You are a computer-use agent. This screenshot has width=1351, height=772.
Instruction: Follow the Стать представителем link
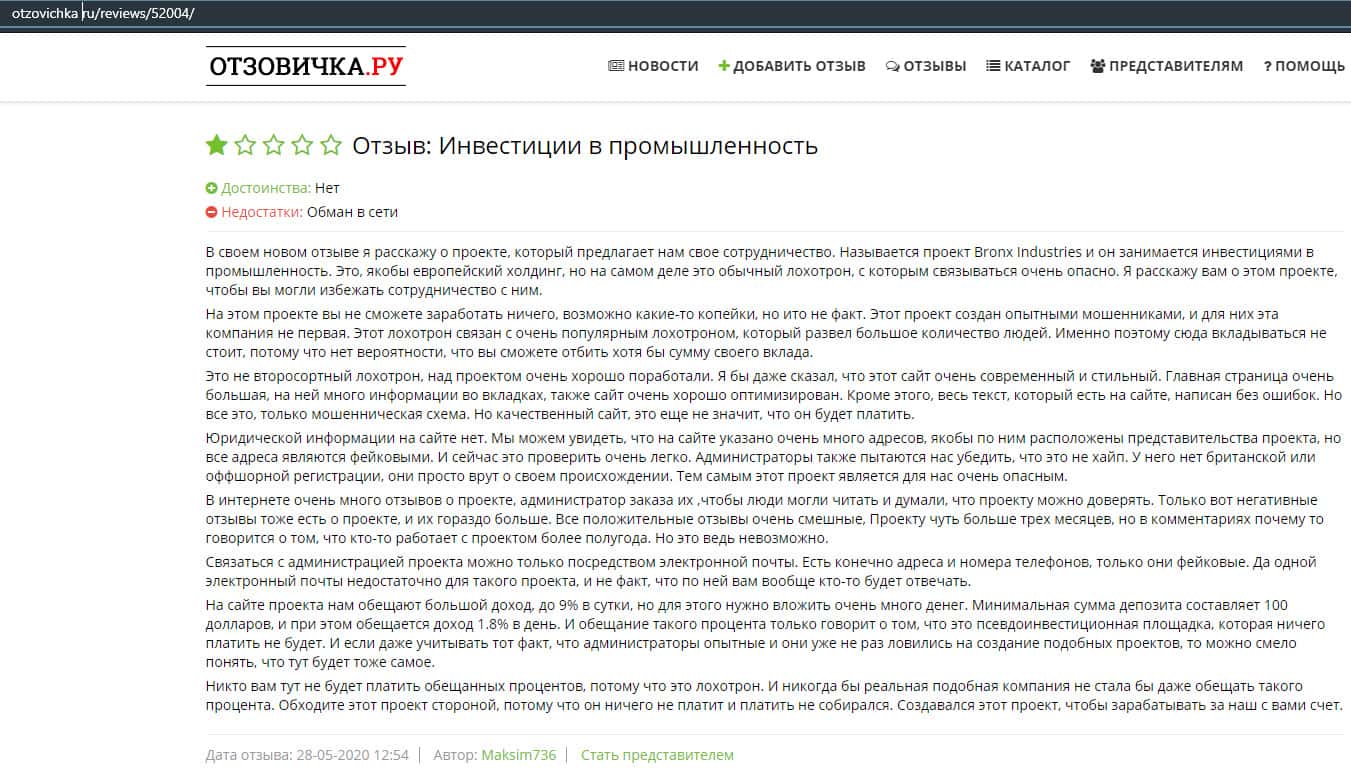coord(657,755)
